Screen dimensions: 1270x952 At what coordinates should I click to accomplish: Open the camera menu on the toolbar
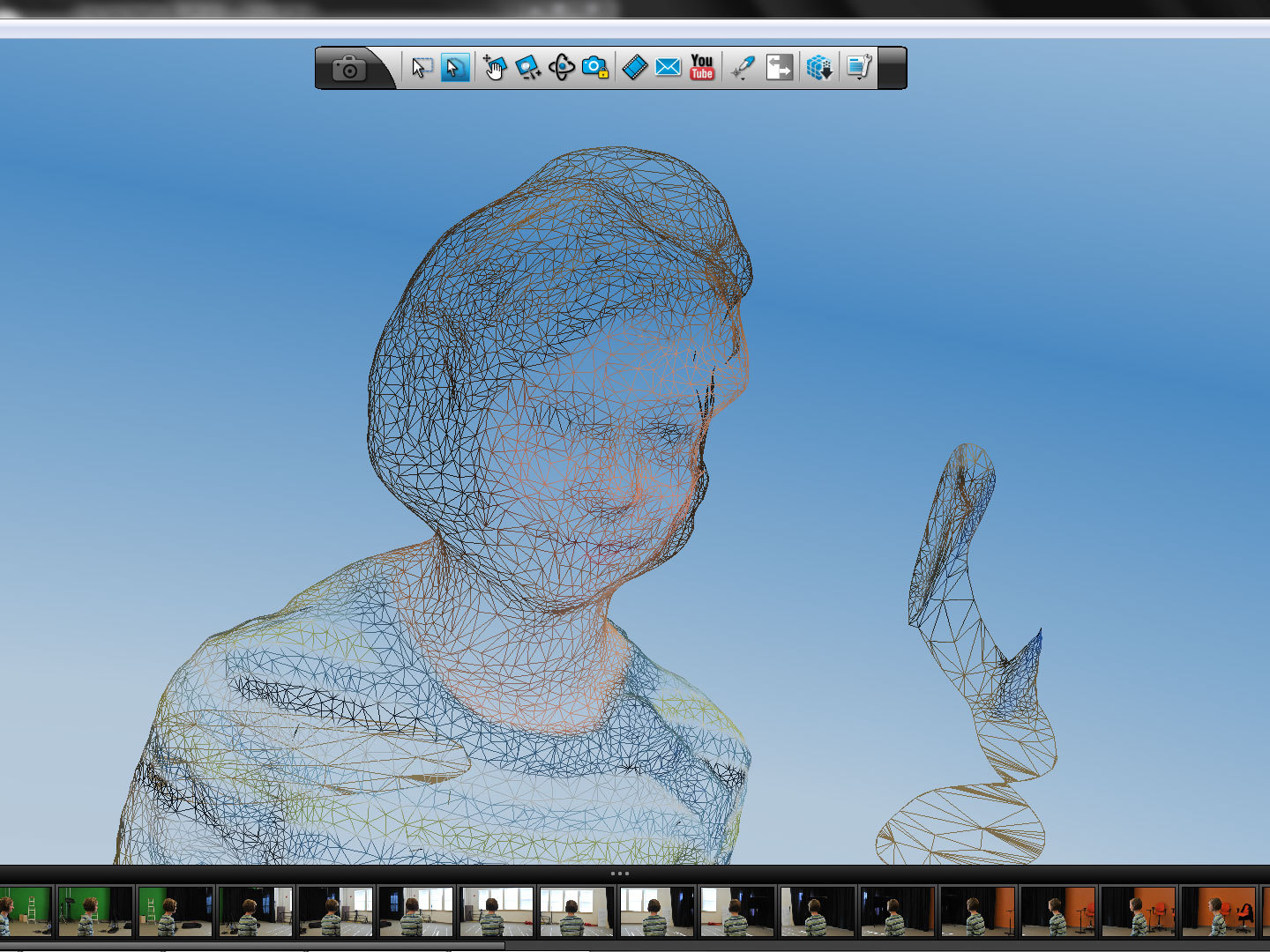[349, 68]
